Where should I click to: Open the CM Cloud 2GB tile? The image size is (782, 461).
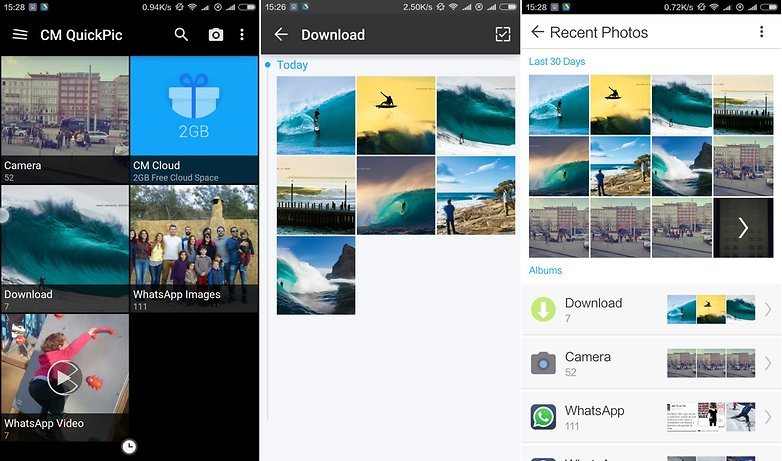[x=194, y=119]
